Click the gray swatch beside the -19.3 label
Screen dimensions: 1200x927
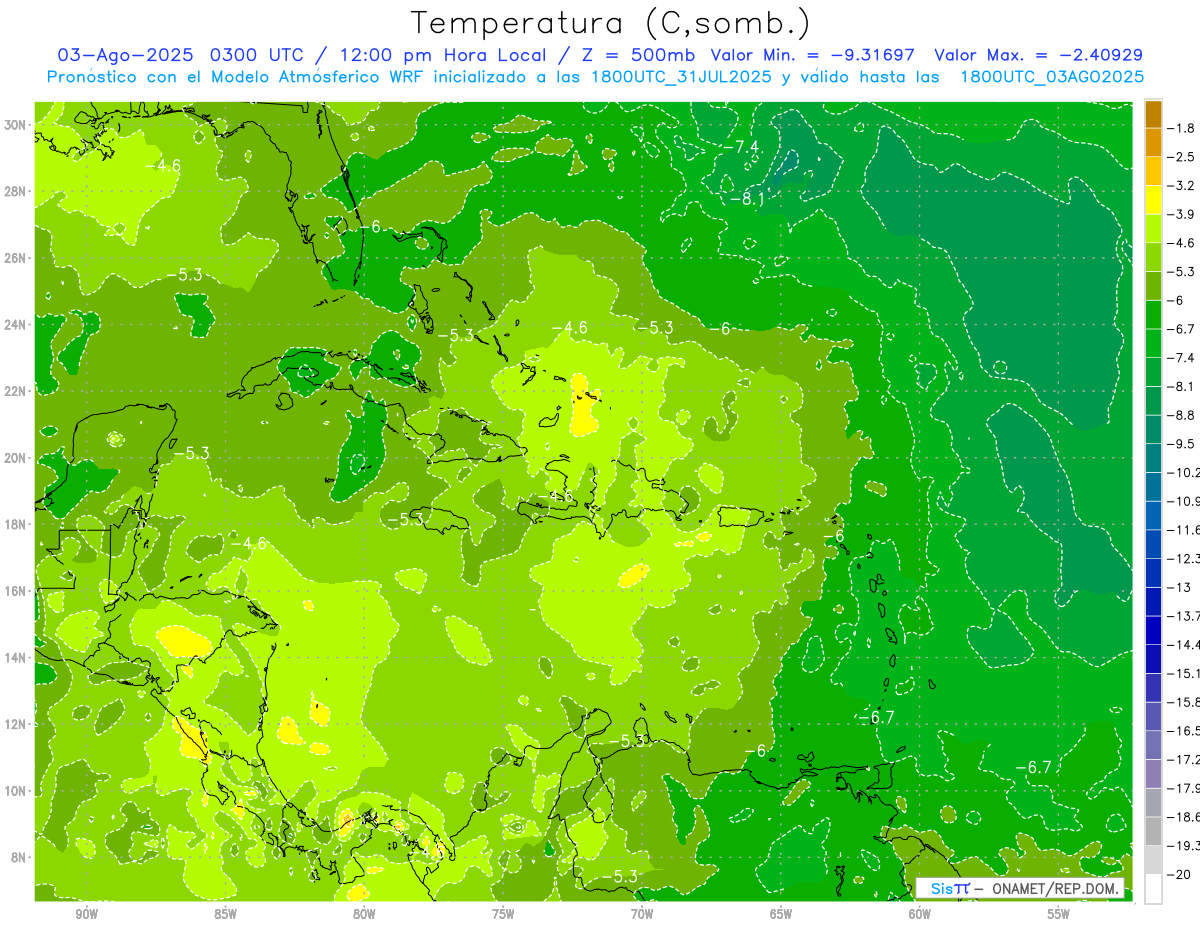point(1153,831)
